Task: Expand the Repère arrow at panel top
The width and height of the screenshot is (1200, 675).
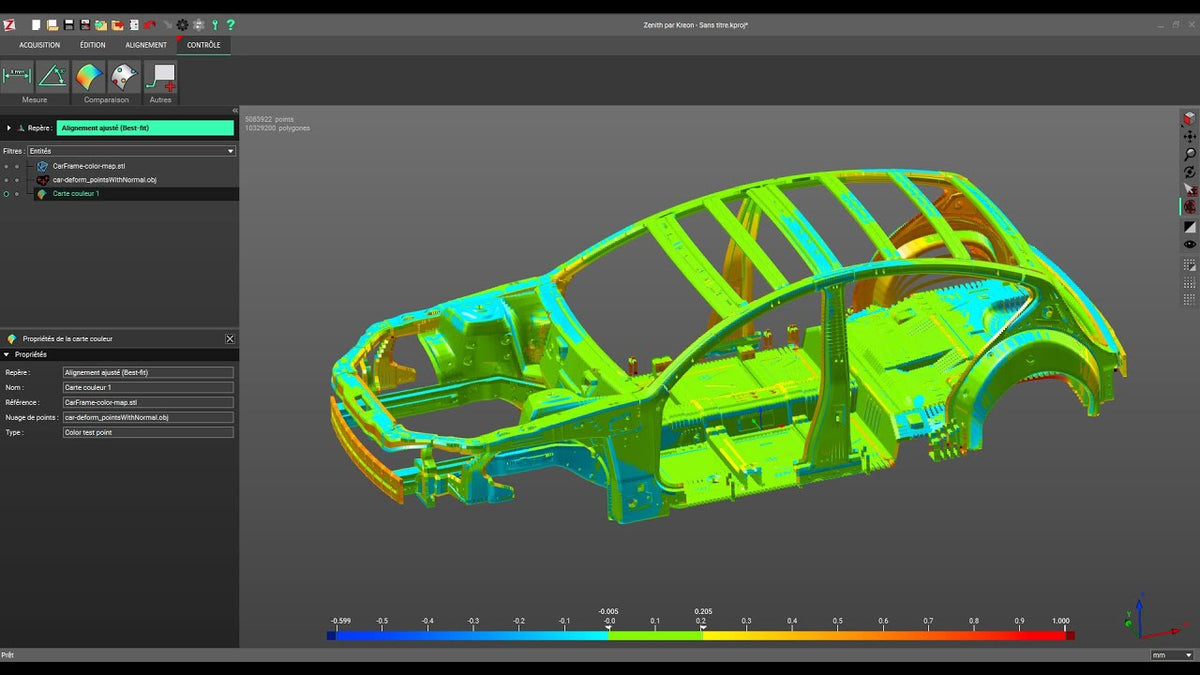Action: (x=9, y=128)
